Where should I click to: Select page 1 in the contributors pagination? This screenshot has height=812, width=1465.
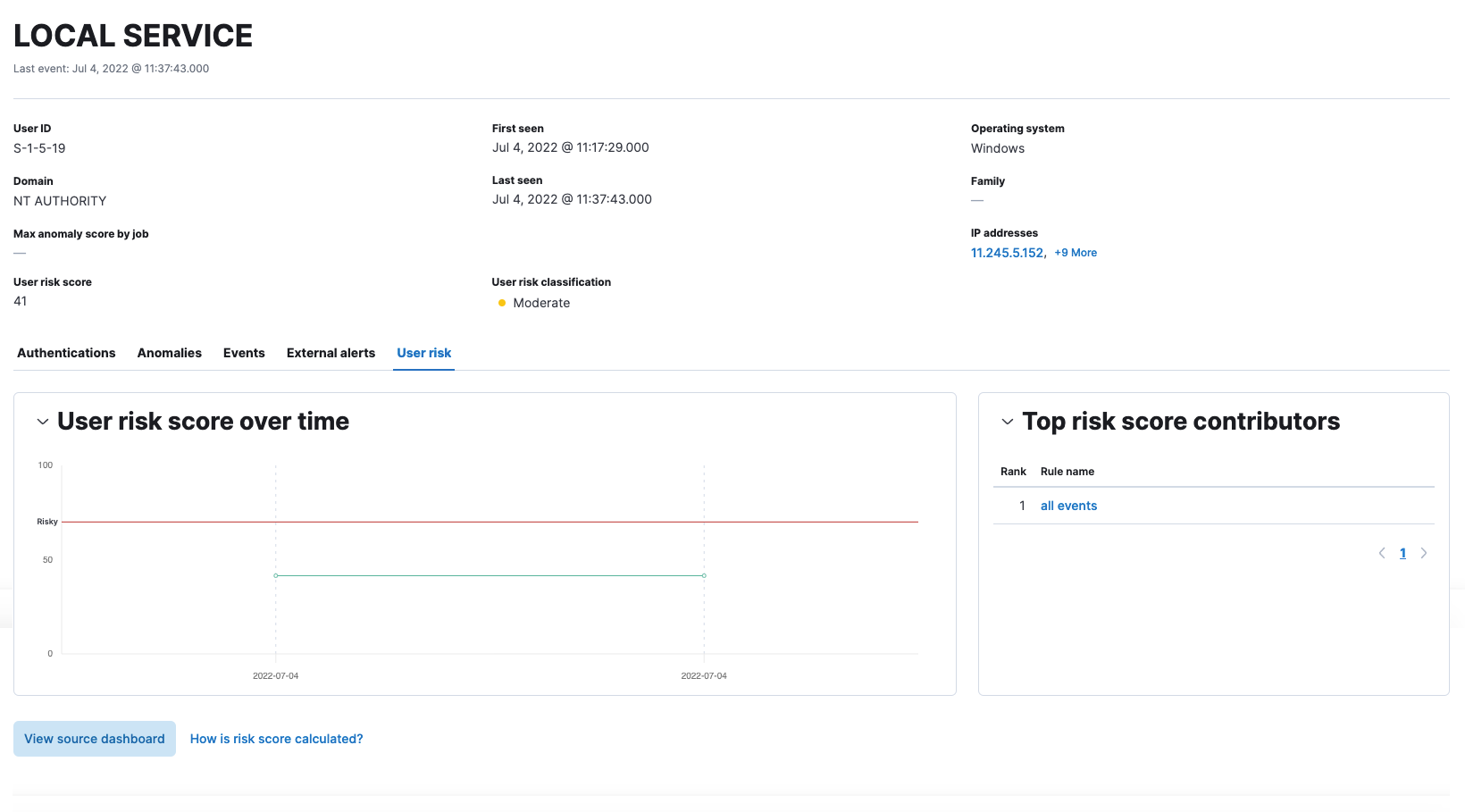pos(1402,552)
